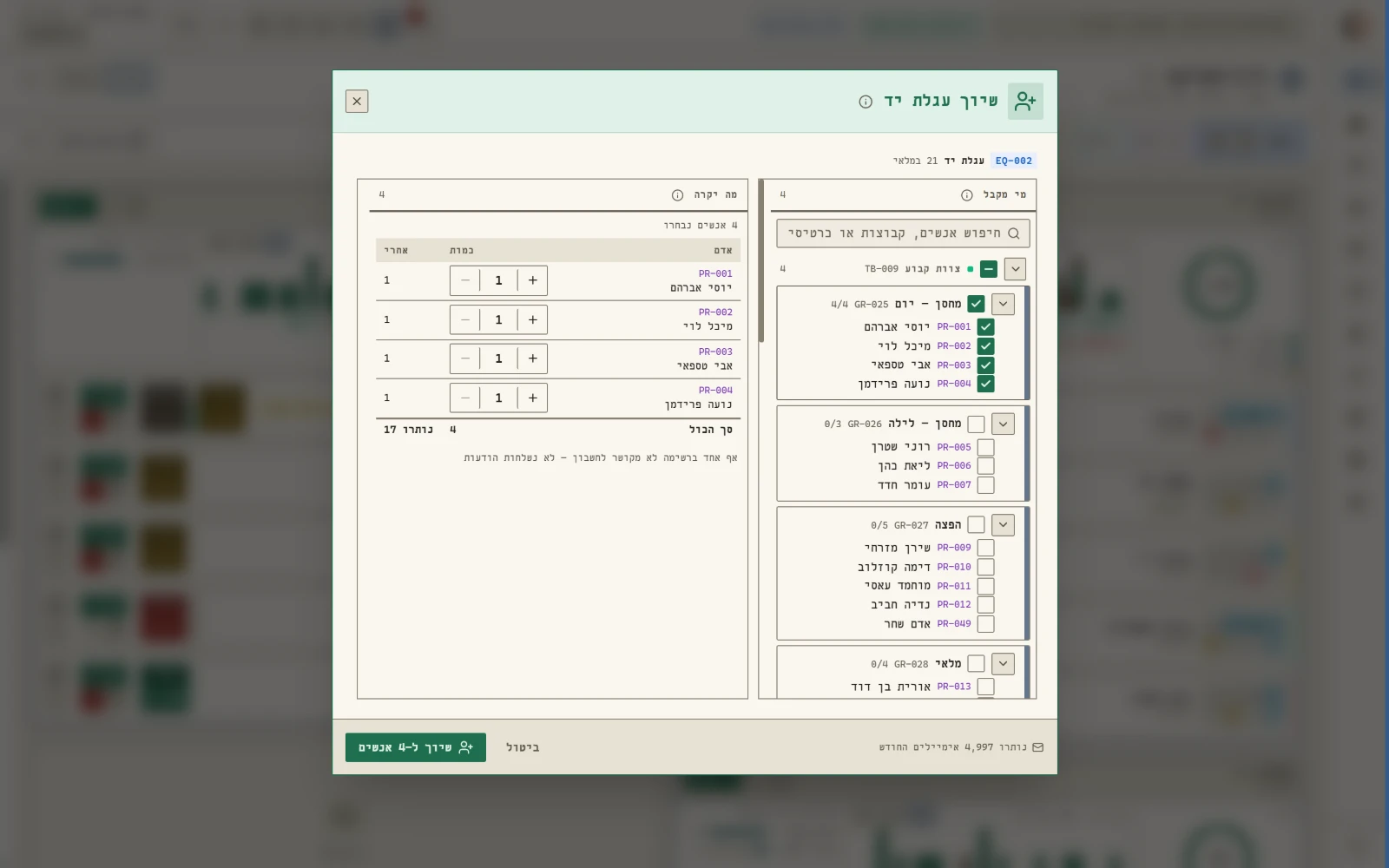
Task: Select PR-012 נדיה חביב checkbox
Action: pos(985,605)
